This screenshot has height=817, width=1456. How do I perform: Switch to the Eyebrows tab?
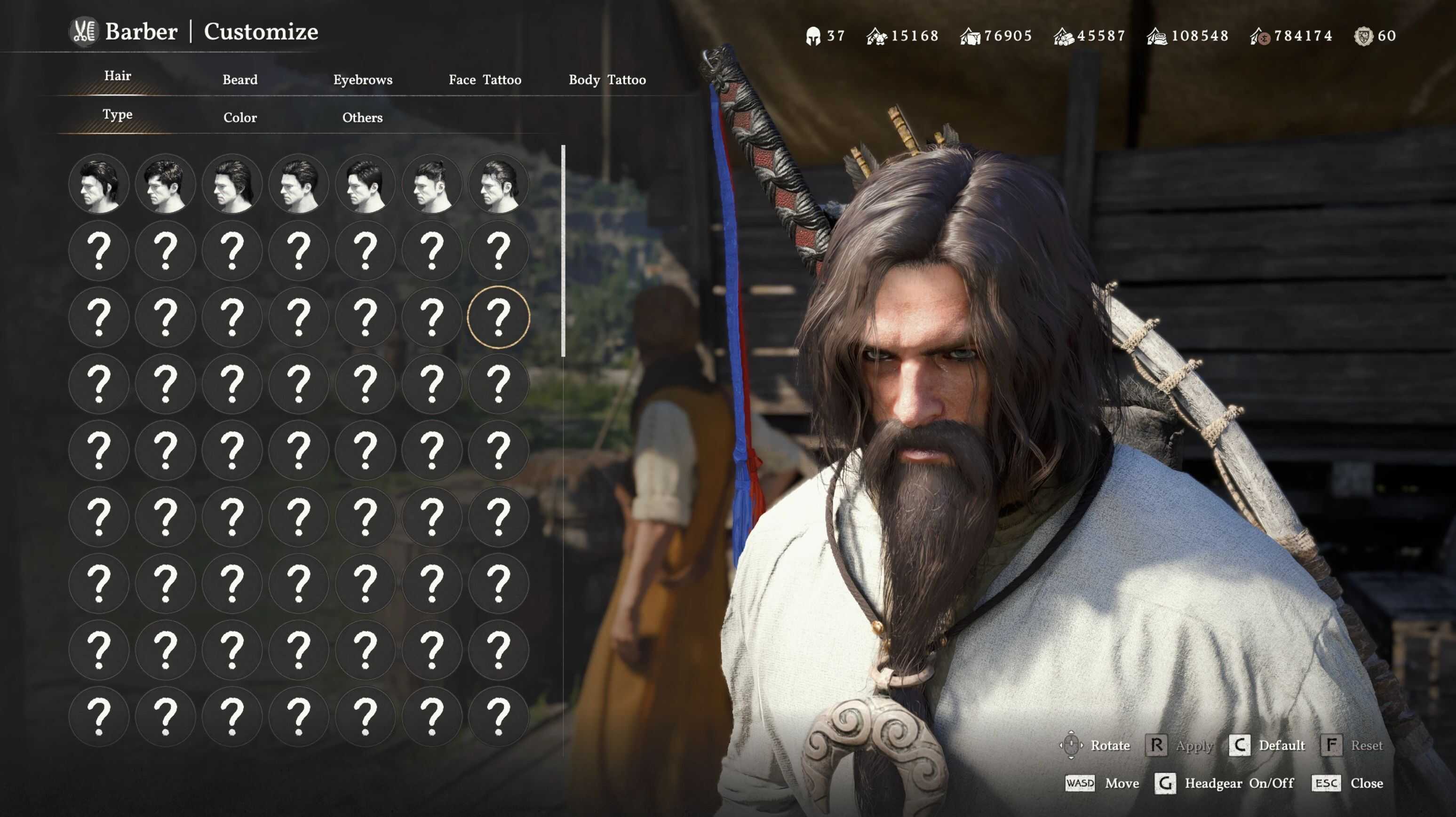[362, 79]
